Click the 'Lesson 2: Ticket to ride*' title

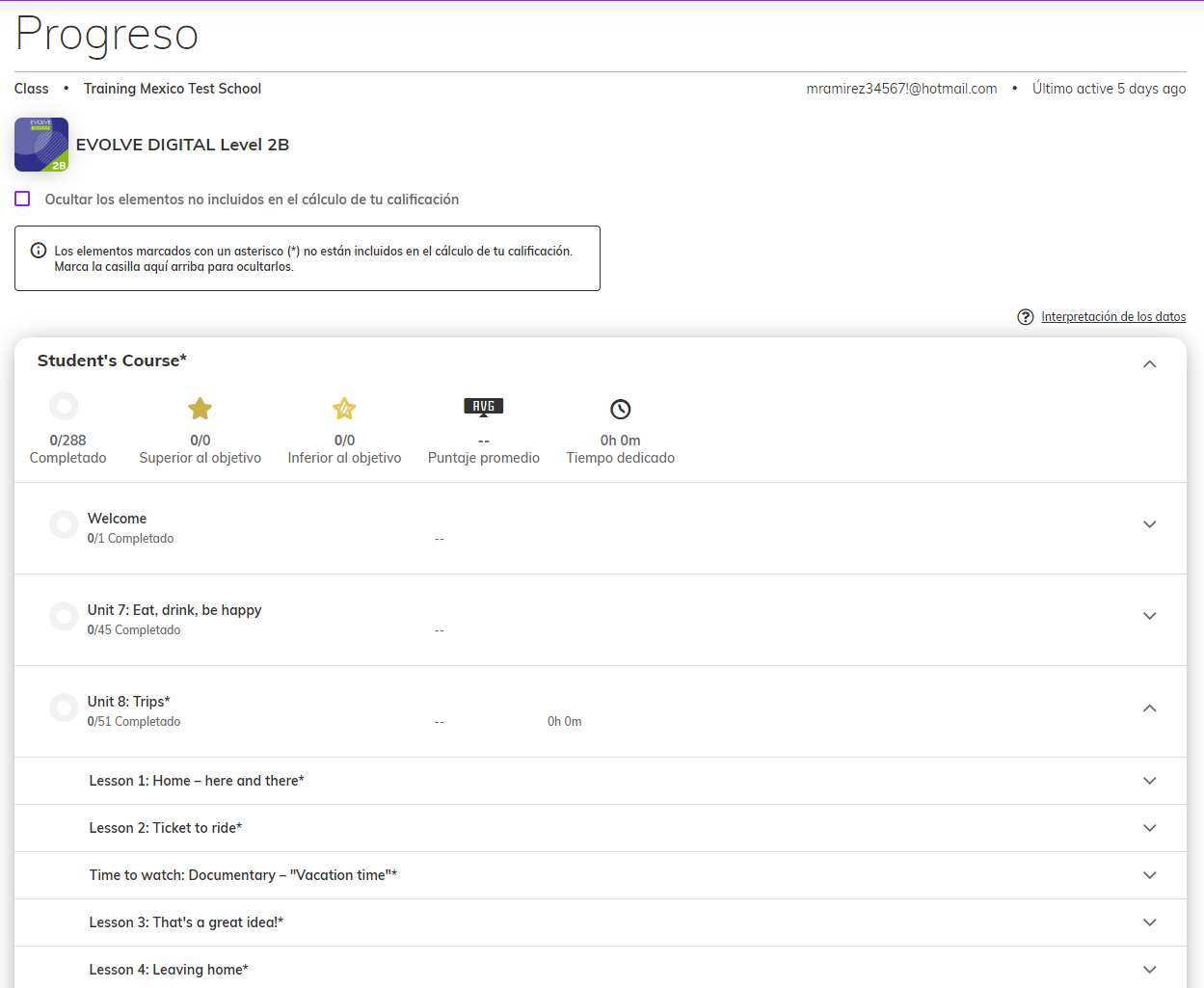166,828
